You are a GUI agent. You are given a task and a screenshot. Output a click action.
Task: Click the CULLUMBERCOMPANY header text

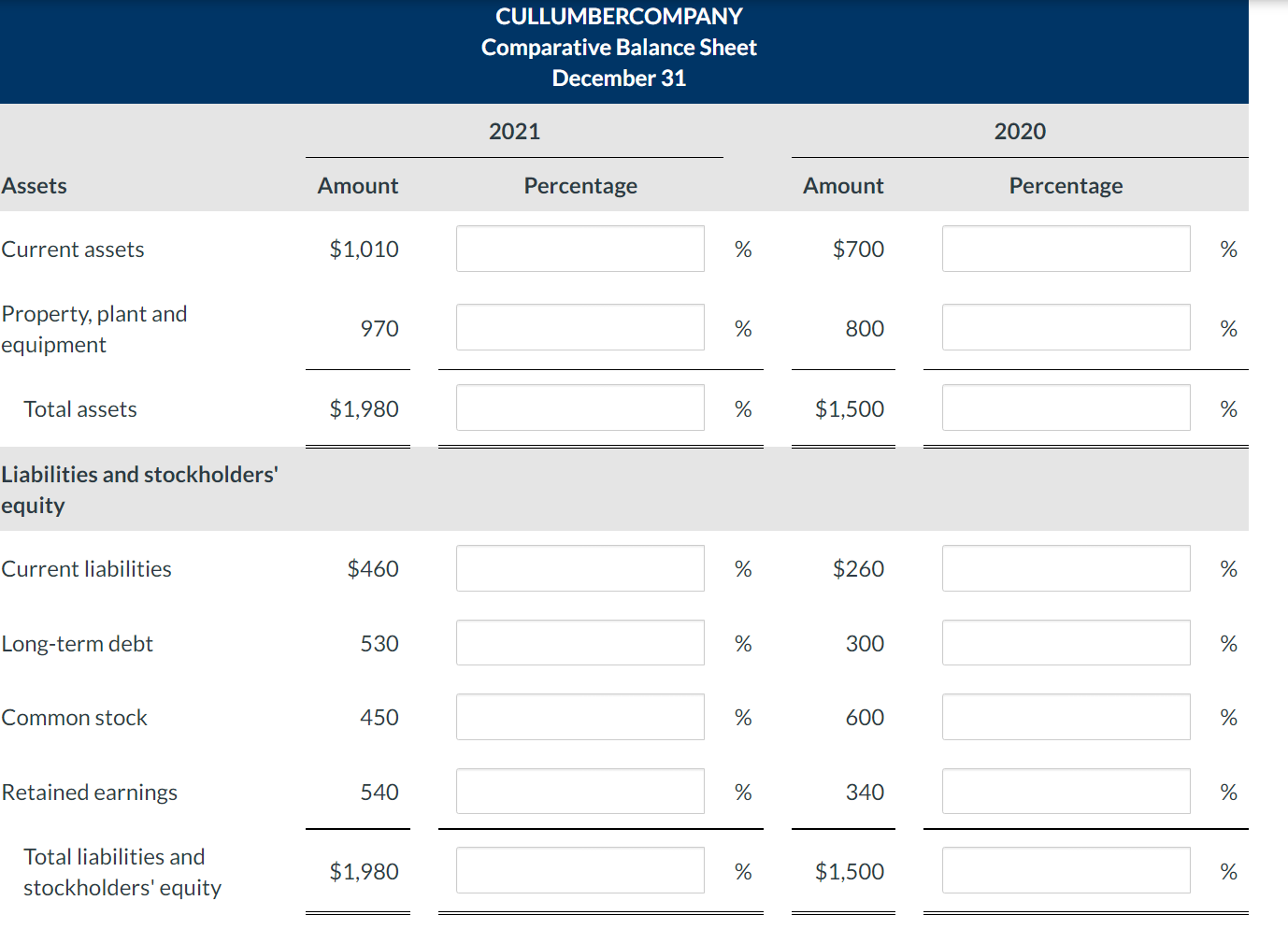619,17
